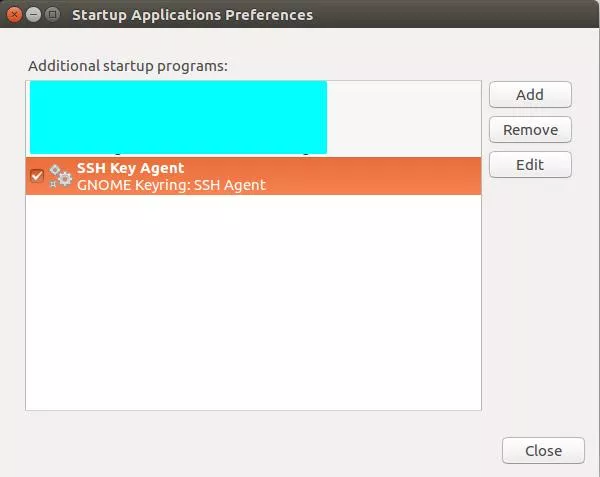
Task: Click the 'GNOME Keyring: SSH Agent' description
Action: pos(171,185)
